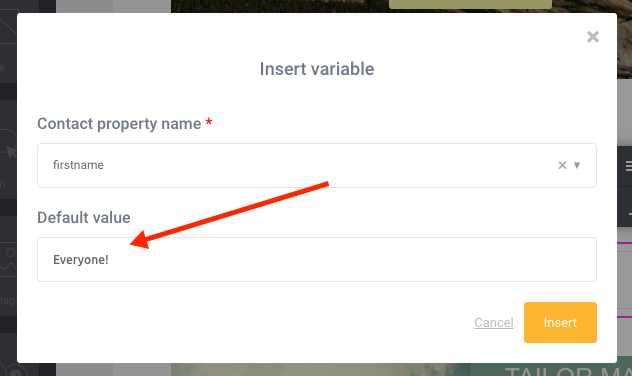Close the Insert variable dialog
The height and width of the screenshot is (376, 632).
[x=592, y=37]
